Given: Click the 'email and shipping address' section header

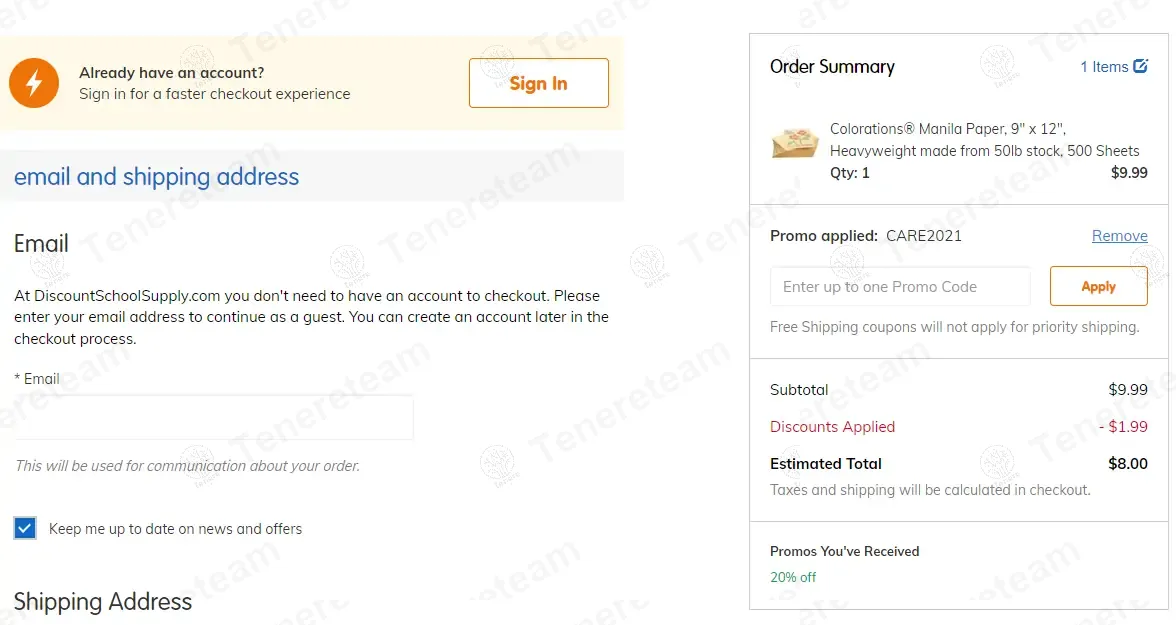Looking at the screenshot, I should [156, 177].
